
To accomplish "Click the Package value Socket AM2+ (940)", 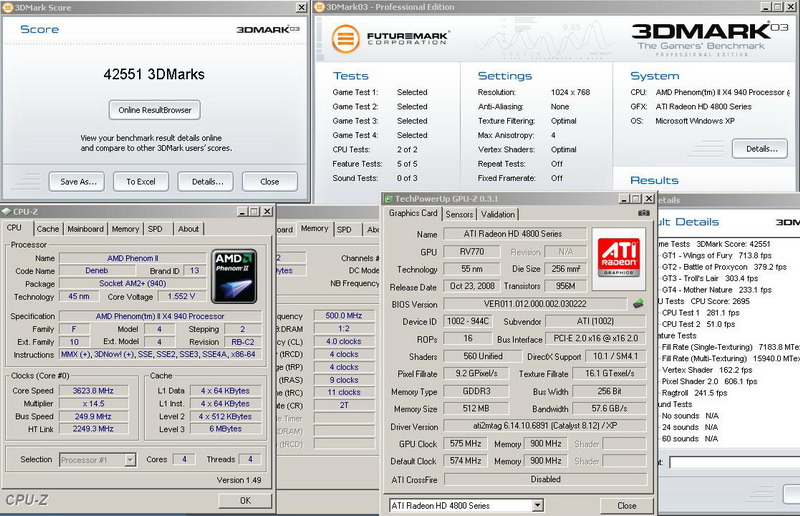I will (x=133, y=284).
